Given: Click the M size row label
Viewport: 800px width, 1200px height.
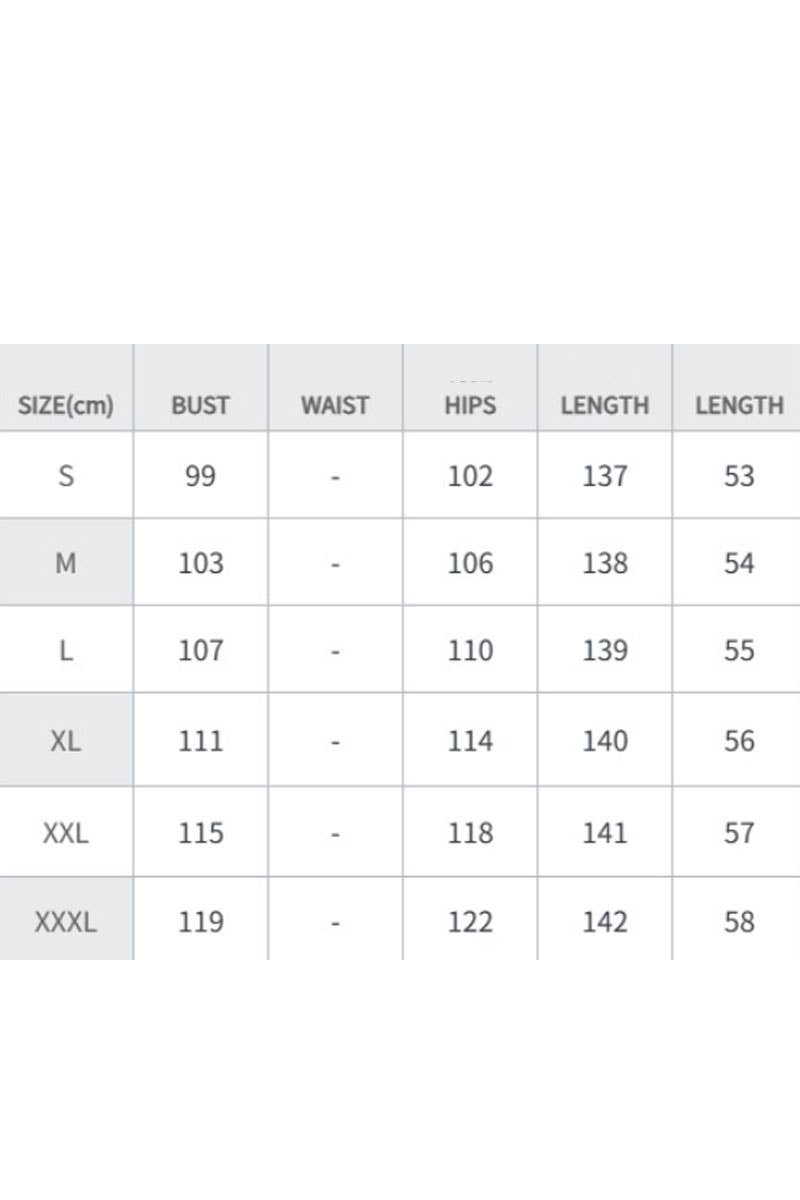Looking at the screenshot, I should coord(66,564).
